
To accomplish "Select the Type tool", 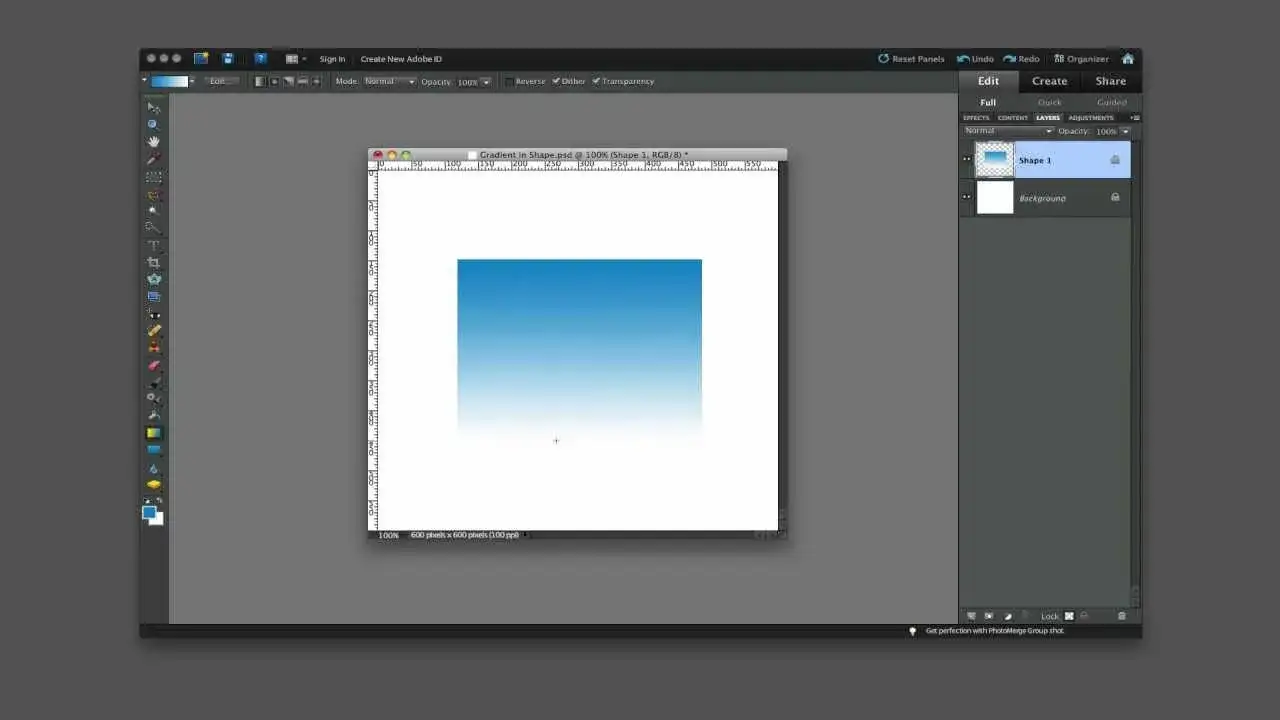I will [152, 245].
